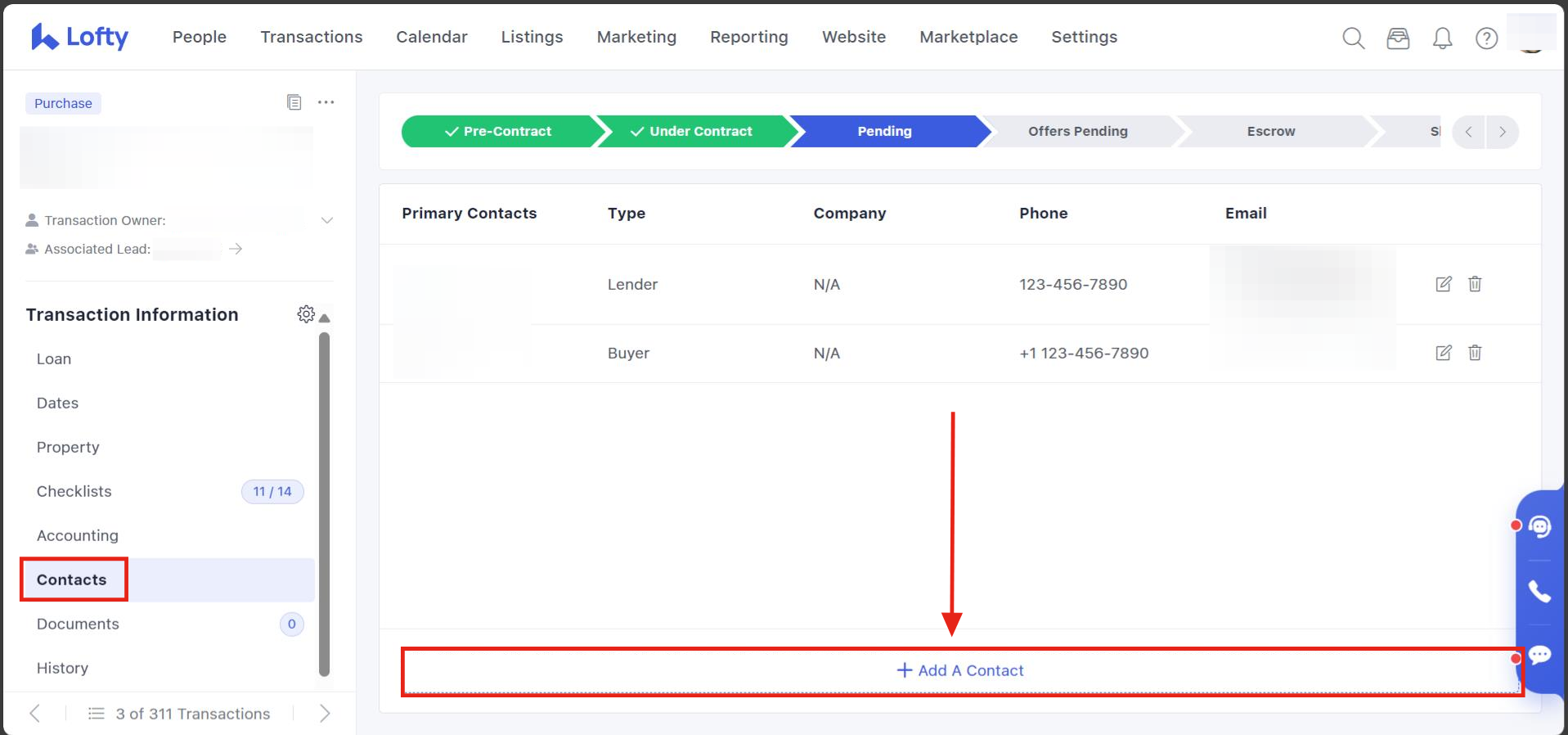The image size is (1568, 735).
Task: Delete the Buyer contact row
Action: 1475,353
